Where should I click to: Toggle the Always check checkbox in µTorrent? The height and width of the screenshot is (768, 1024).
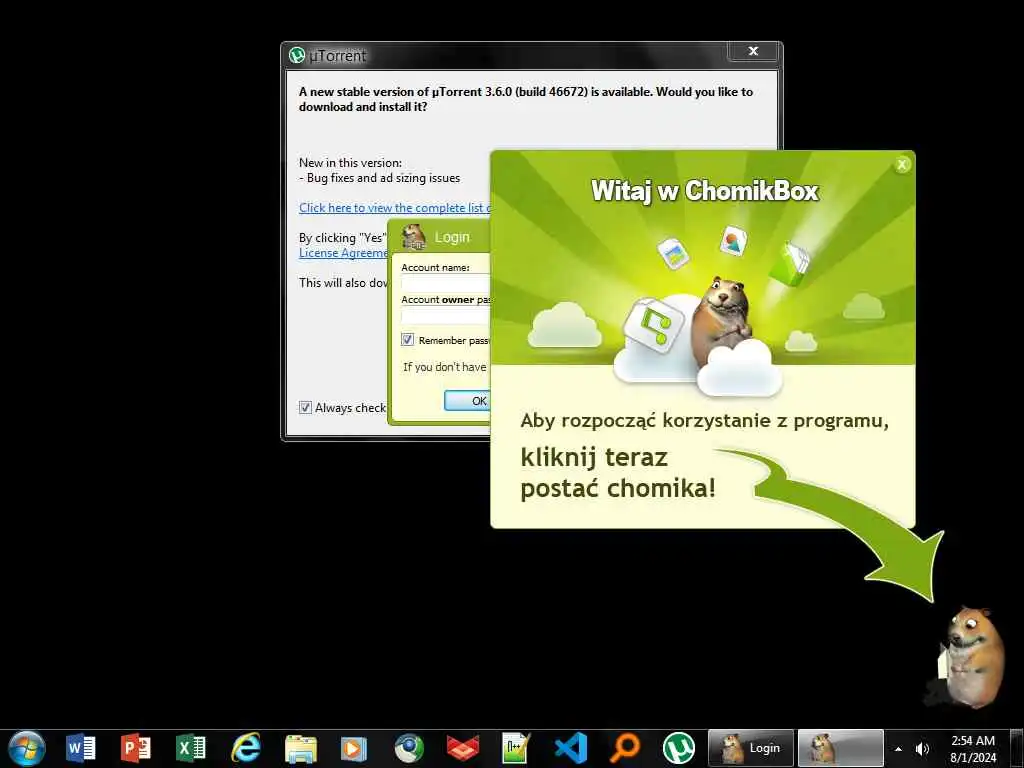pyautogui.click(x=305, y=408)
